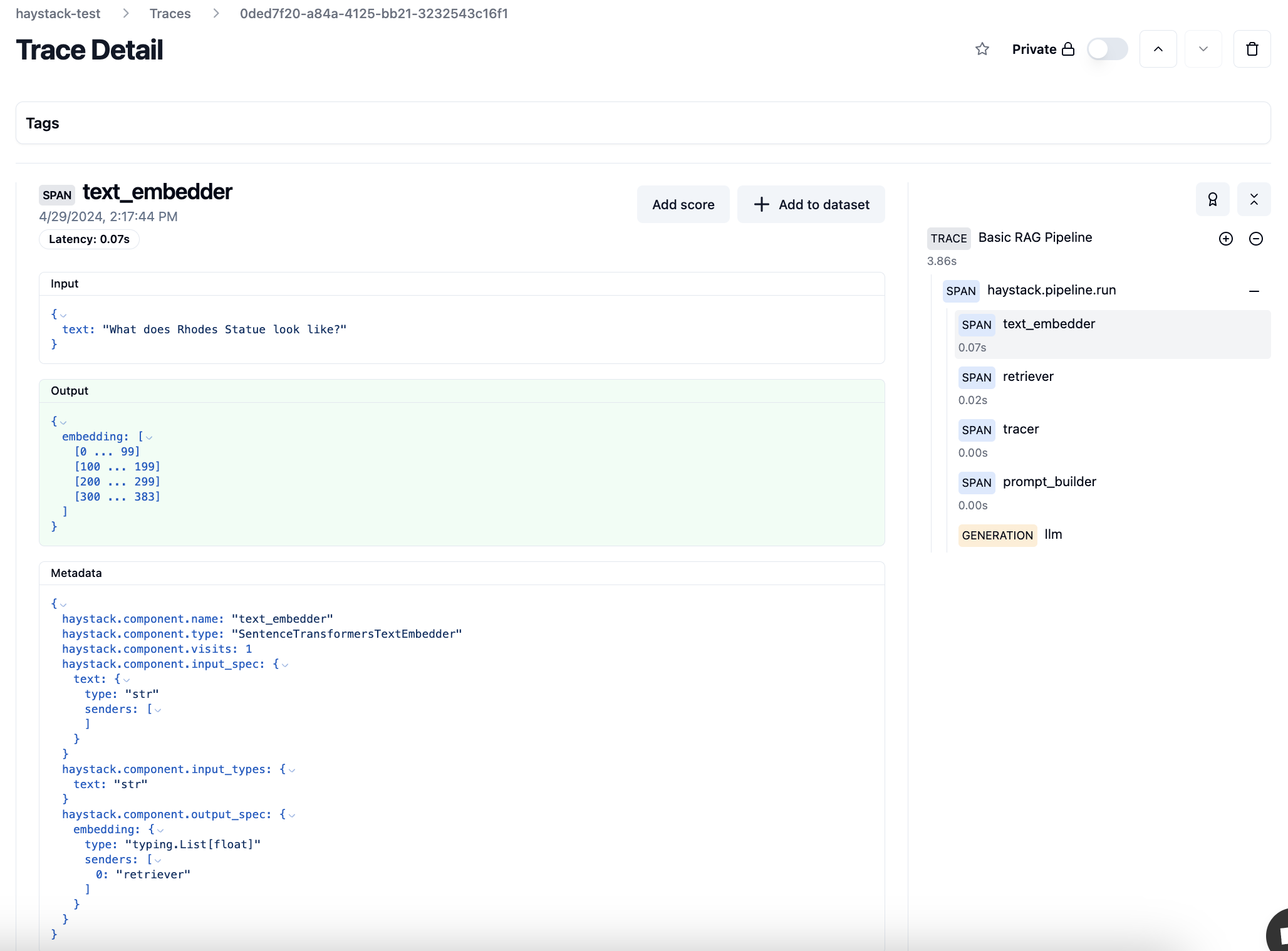Viewport: 1288px width, 951px height.
Task: Delete the trace using trash icon
Action: tap(1252, 49)
